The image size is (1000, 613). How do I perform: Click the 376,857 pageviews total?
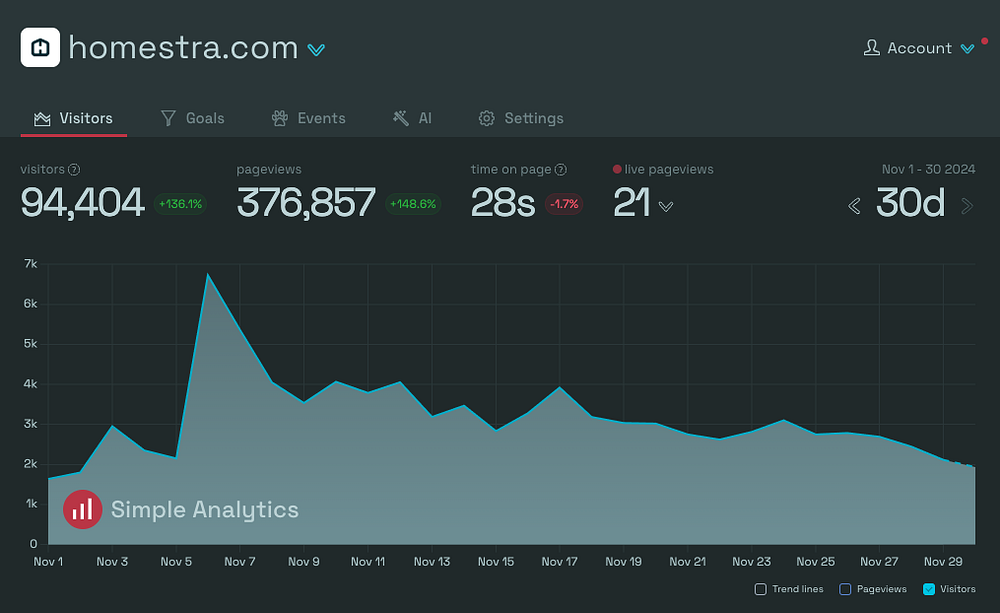coord(306,203)
